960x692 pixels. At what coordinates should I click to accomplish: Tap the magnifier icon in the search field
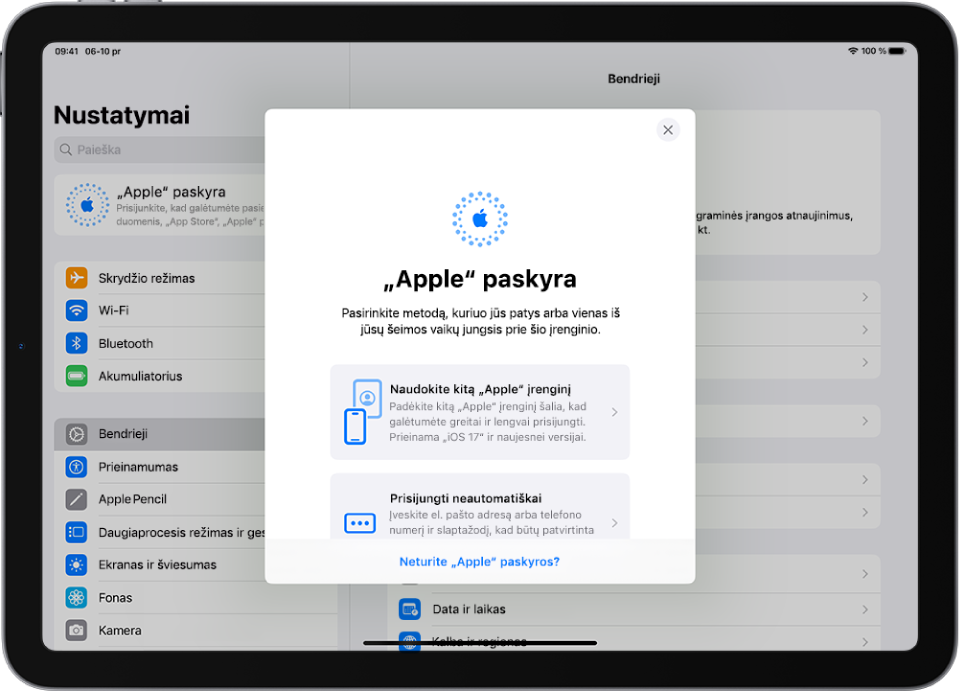(x=66, y=149)
